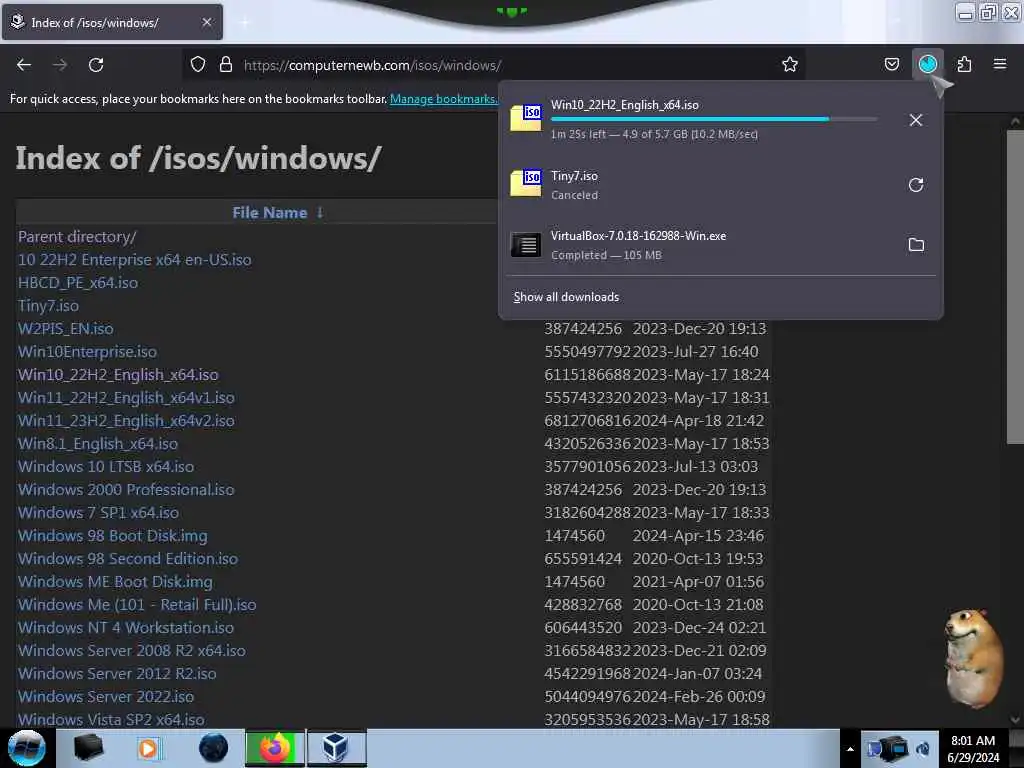Image resolution: width=1024 pixels, height=768 pixels.
Task: Download Windows Me (101 - Retail Full).iso
Action: tap(137, 604)
